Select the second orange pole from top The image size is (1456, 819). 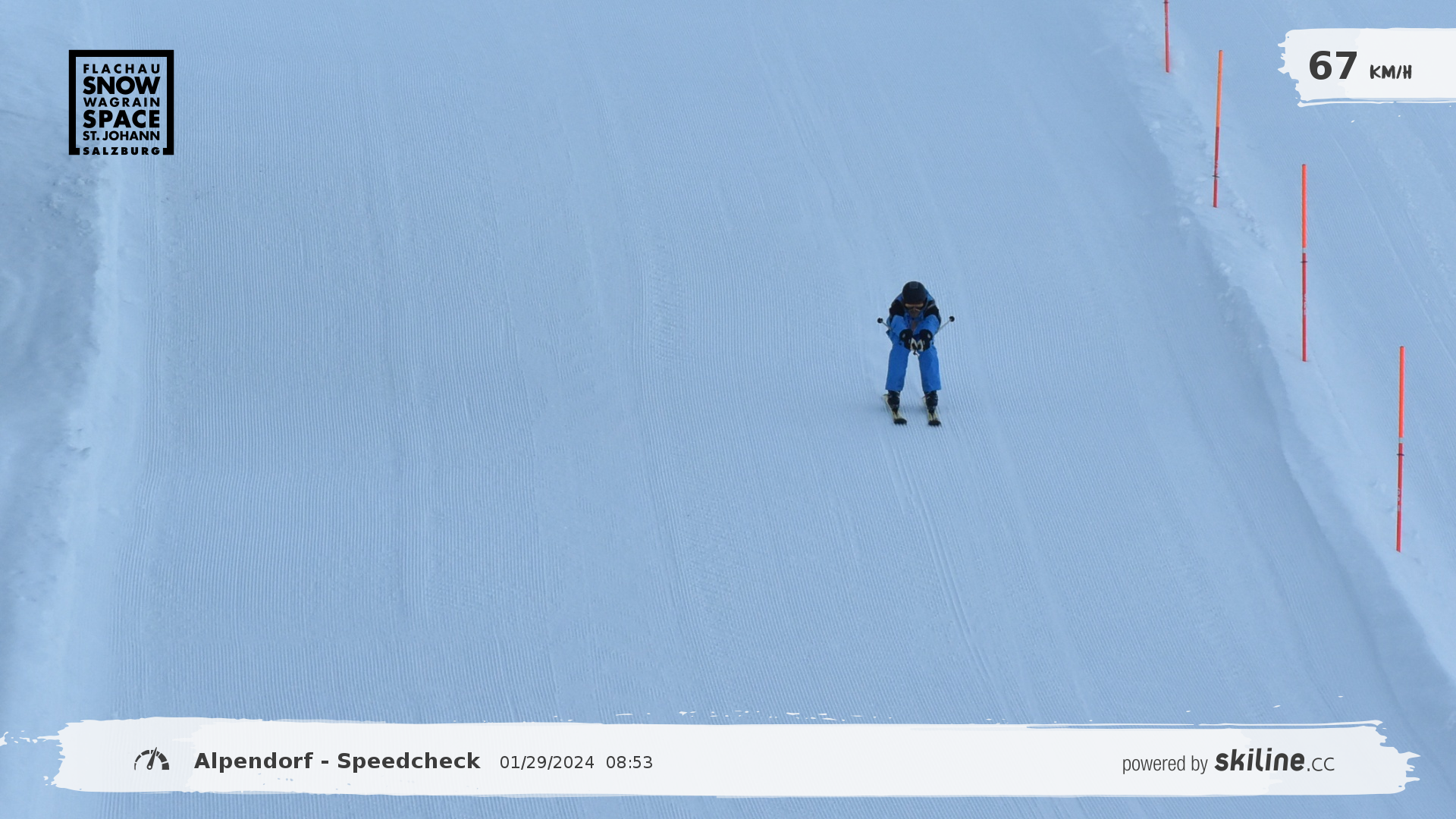pyautogui.click(x=1217, y=129)
